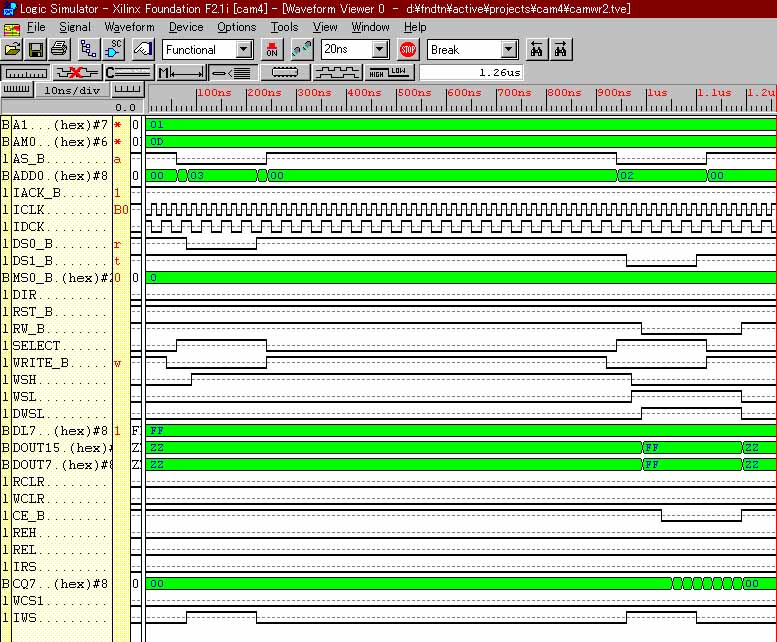This screenshot has width=777, height=642.
Task: Open the Signal menu
Action: (x=74, y=27)
